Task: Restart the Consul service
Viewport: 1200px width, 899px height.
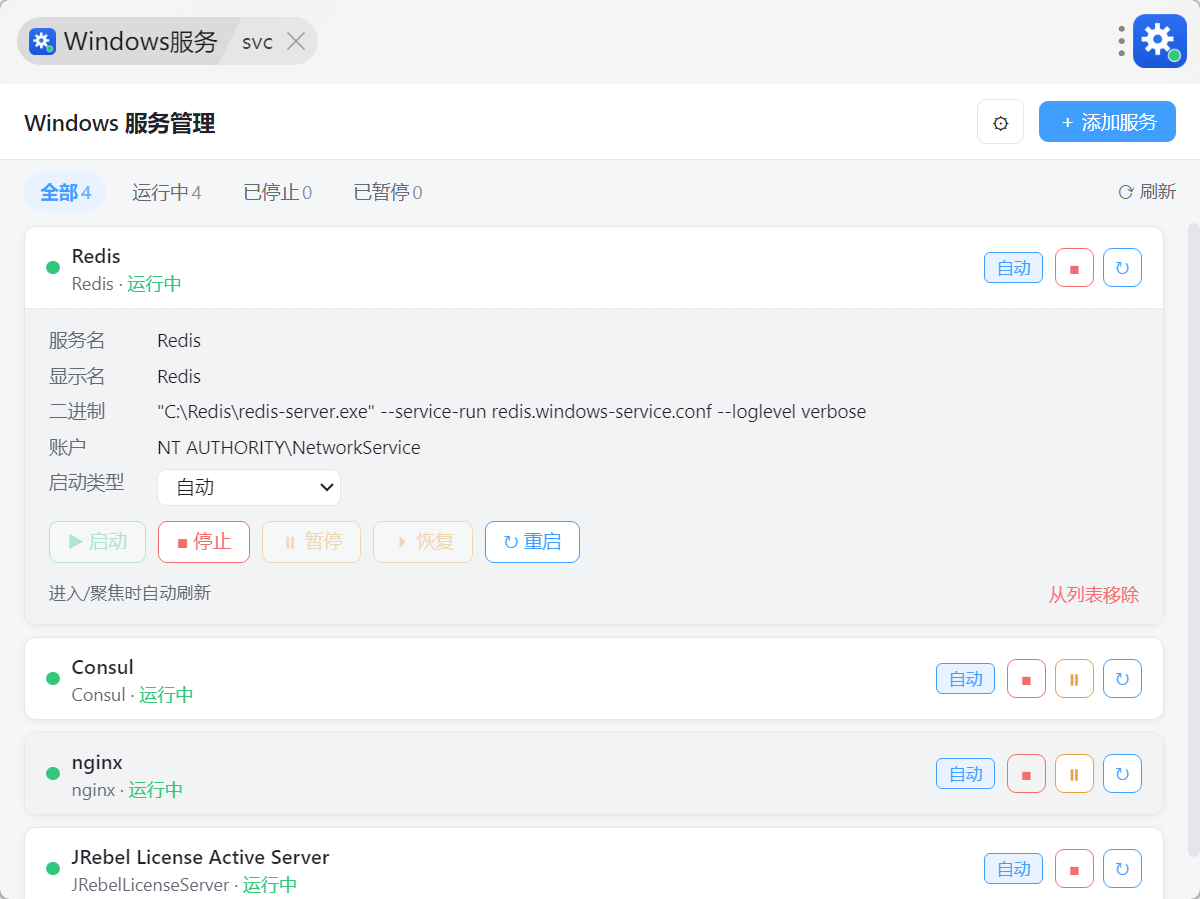Action: (x=1122, y=679)
